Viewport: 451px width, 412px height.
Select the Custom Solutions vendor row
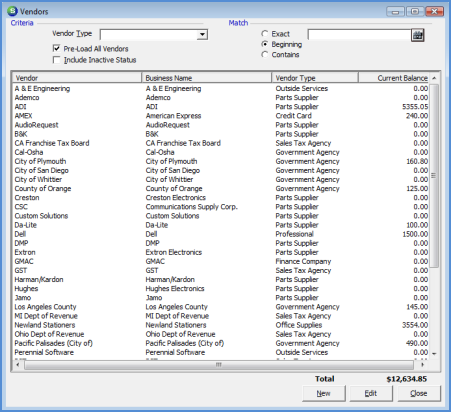tap(221, 216)
